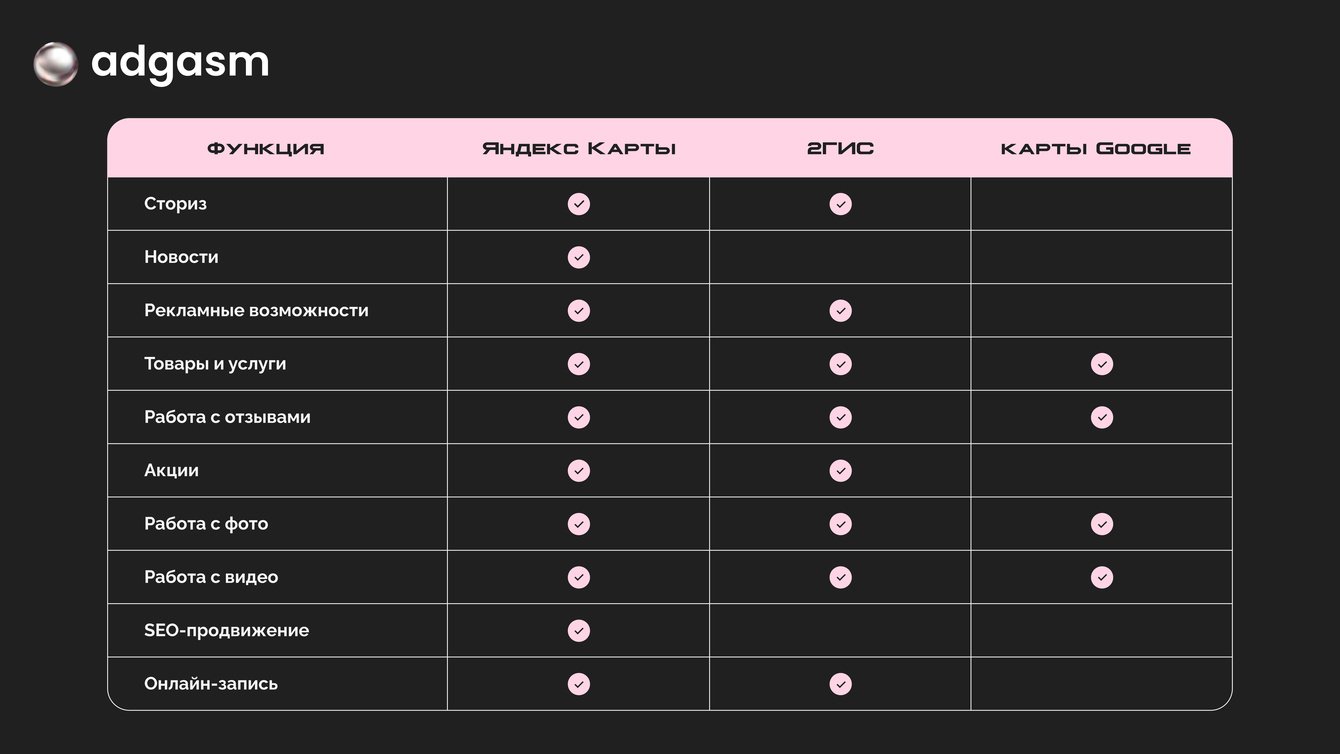
Task: Select the Яндекс Карты column header
Action: point(579,149)
